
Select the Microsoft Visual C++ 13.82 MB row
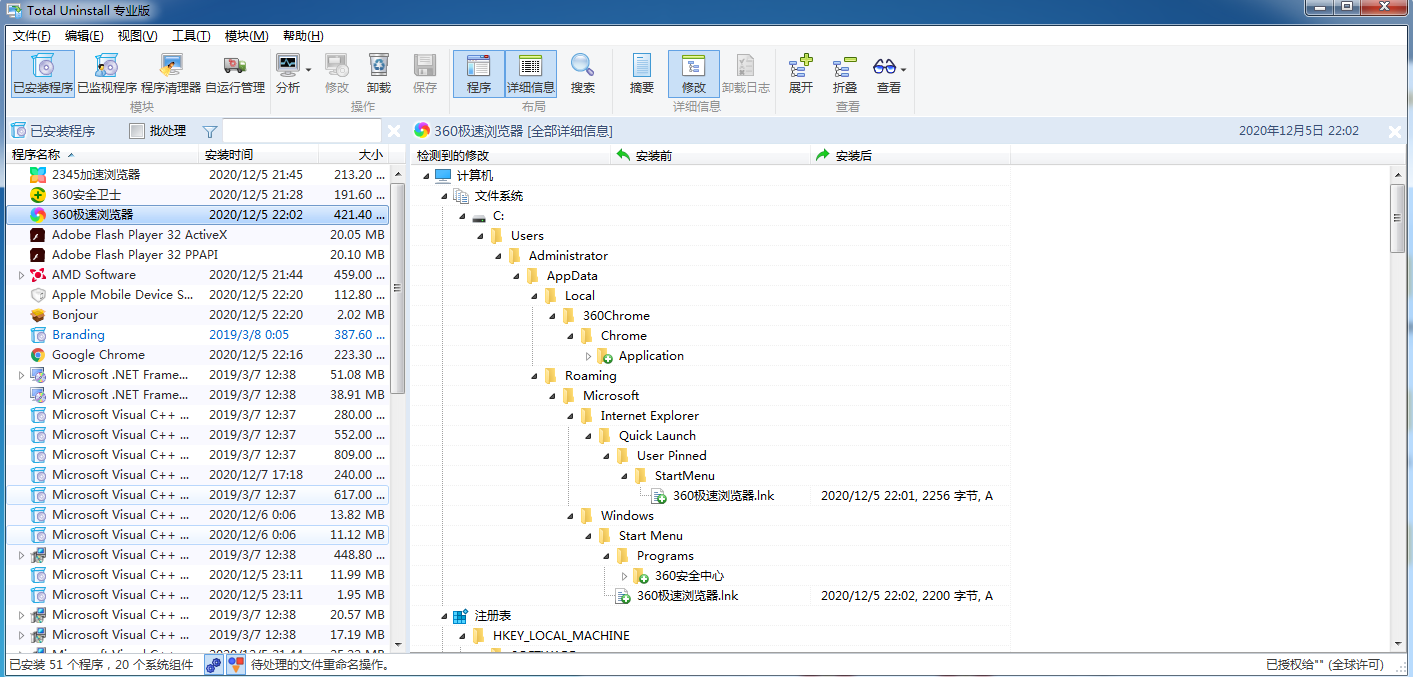click(197, 515)
